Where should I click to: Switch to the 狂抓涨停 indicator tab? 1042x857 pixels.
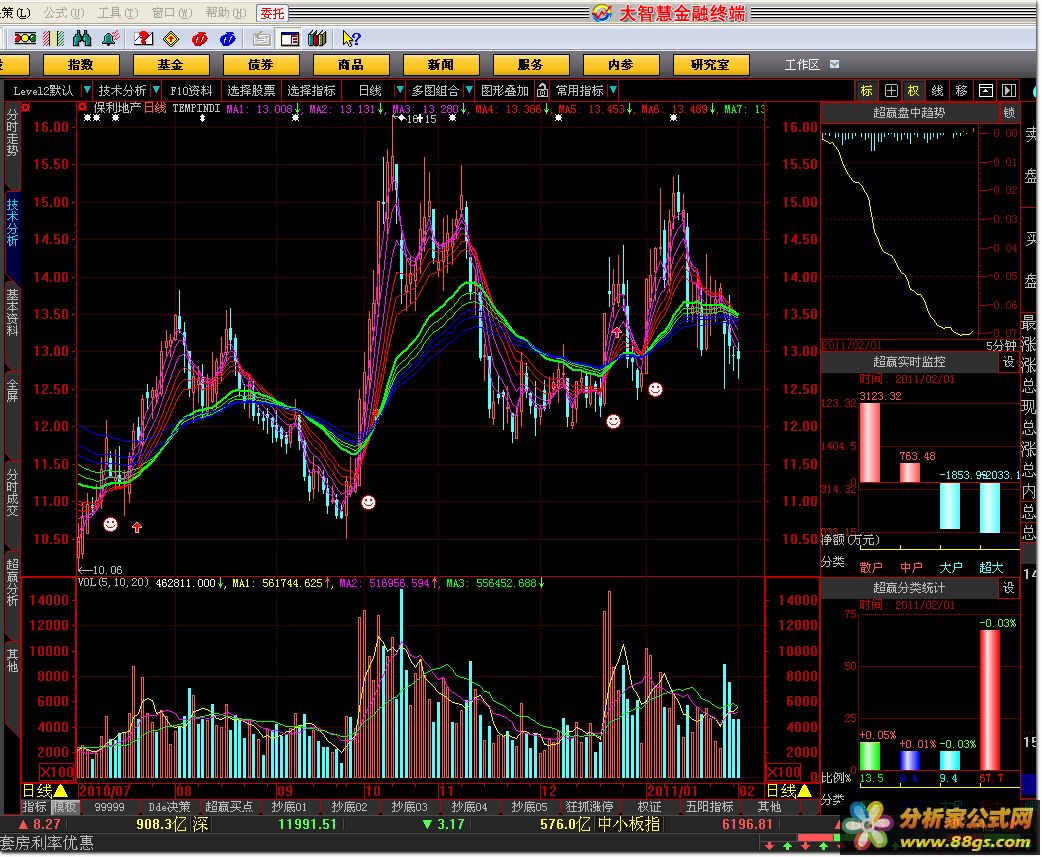[x=589, y=807]
